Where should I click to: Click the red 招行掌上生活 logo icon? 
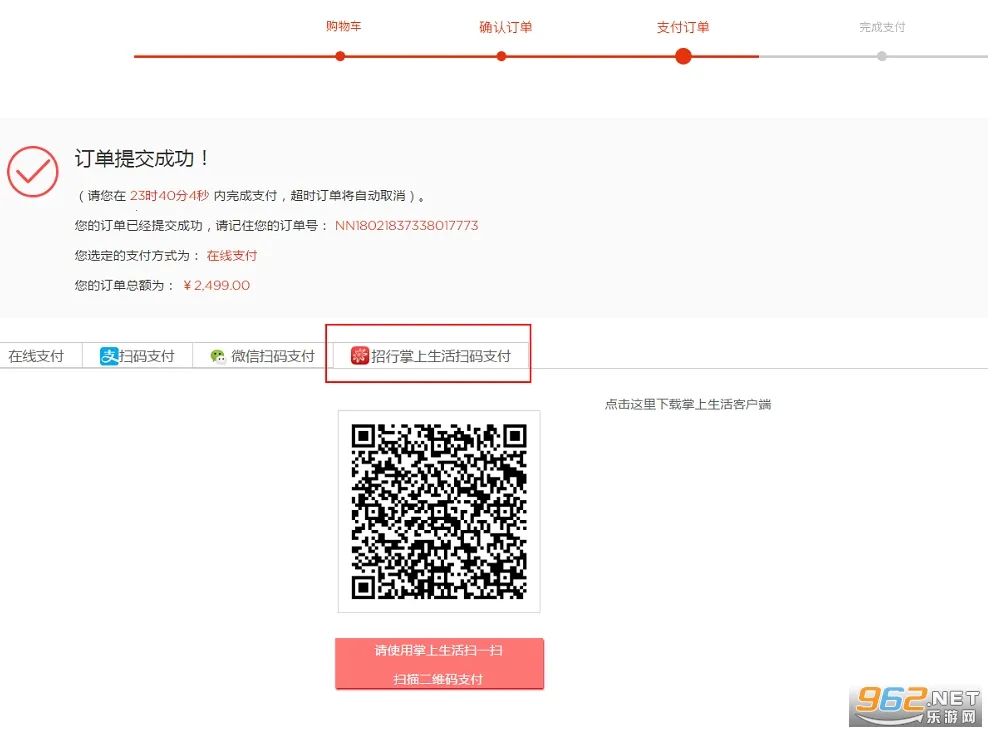pyautogui.click(x=359, y=355)
